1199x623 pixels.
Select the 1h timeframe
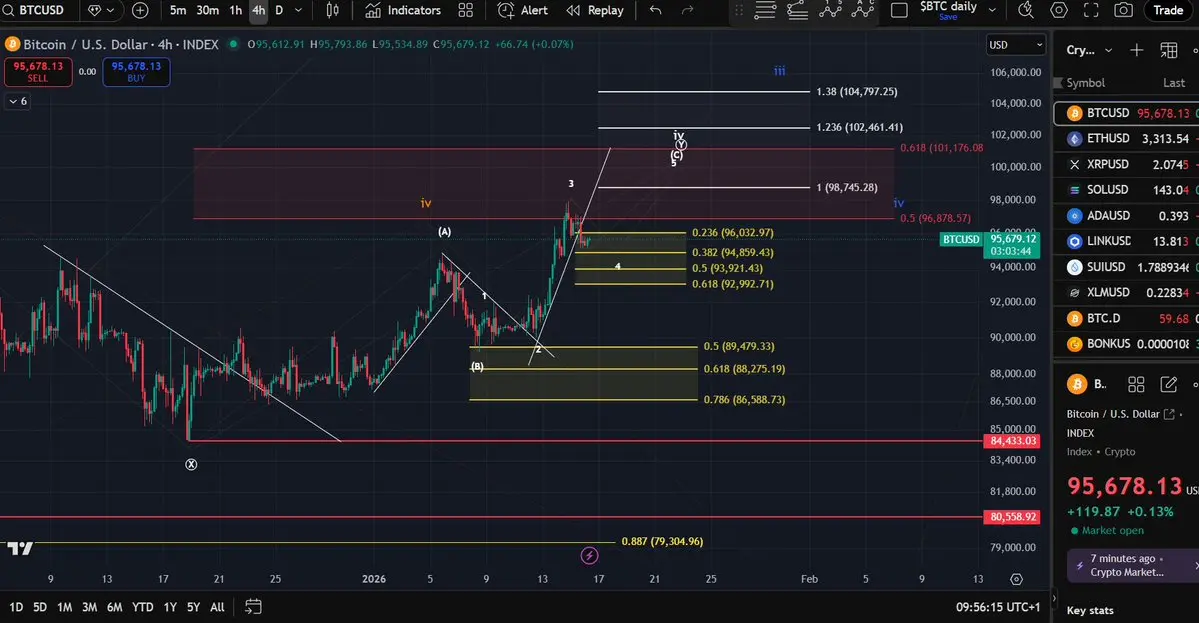(236, 10)
